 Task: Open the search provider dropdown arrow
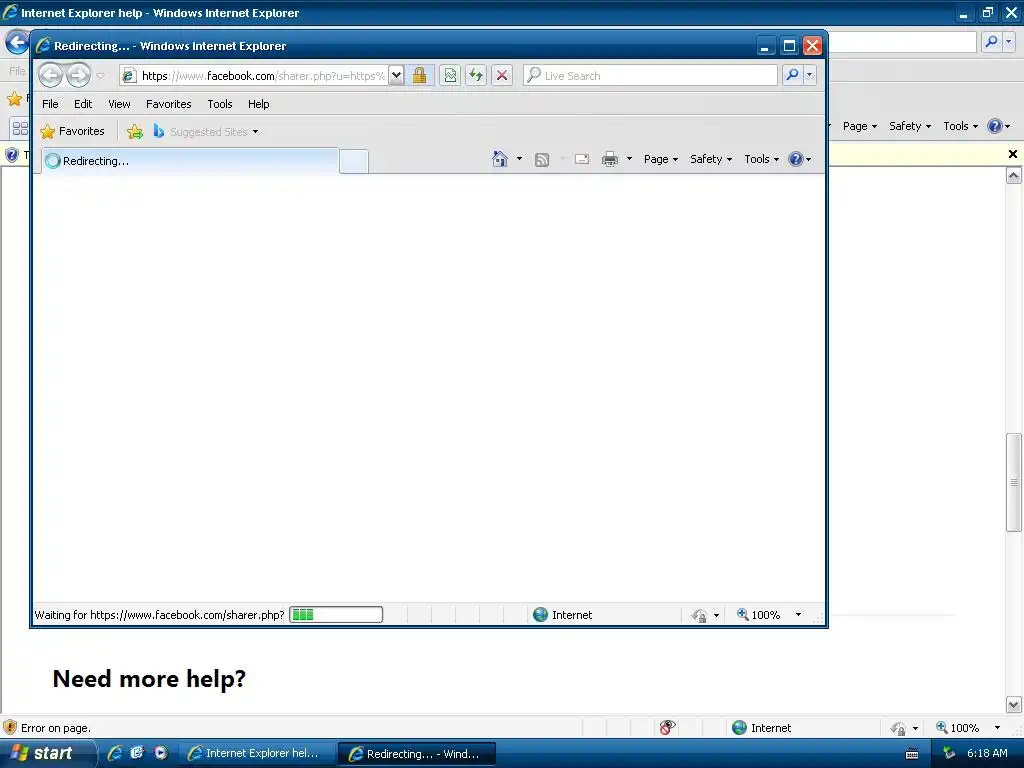[810, 76]
